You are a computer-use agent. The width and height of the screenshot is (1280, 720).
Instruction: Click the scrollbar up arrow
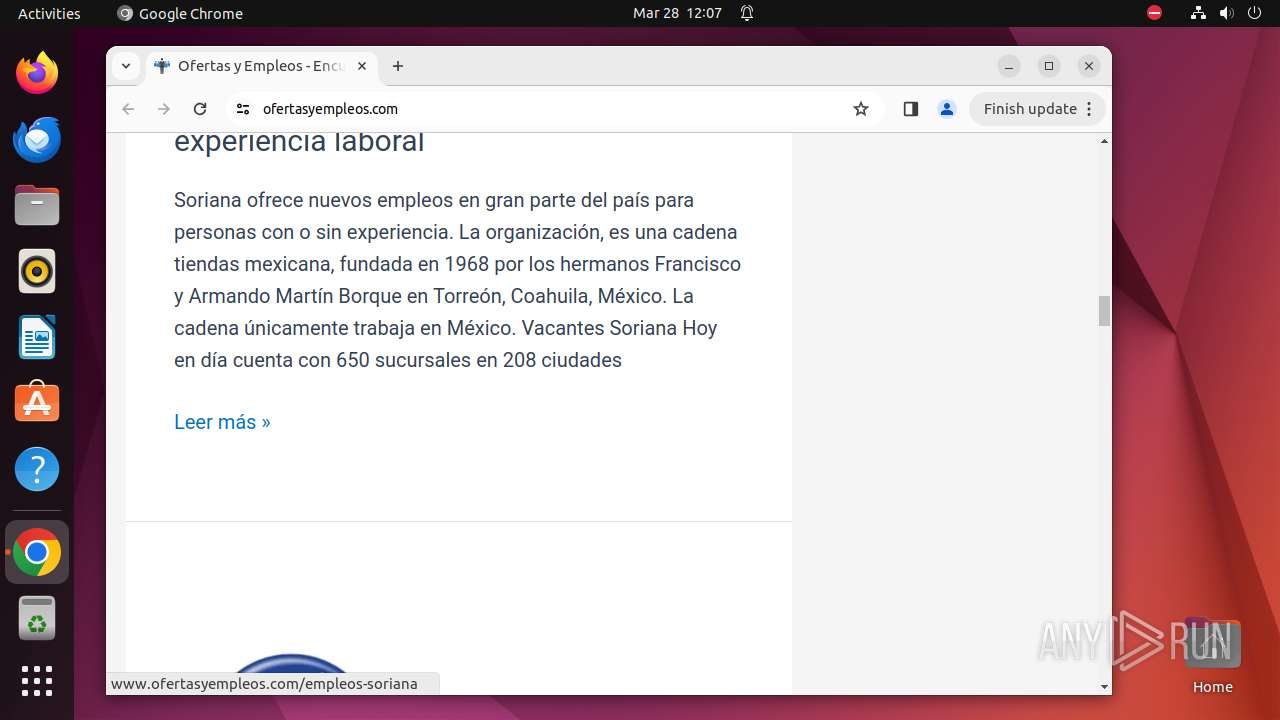1104,141
